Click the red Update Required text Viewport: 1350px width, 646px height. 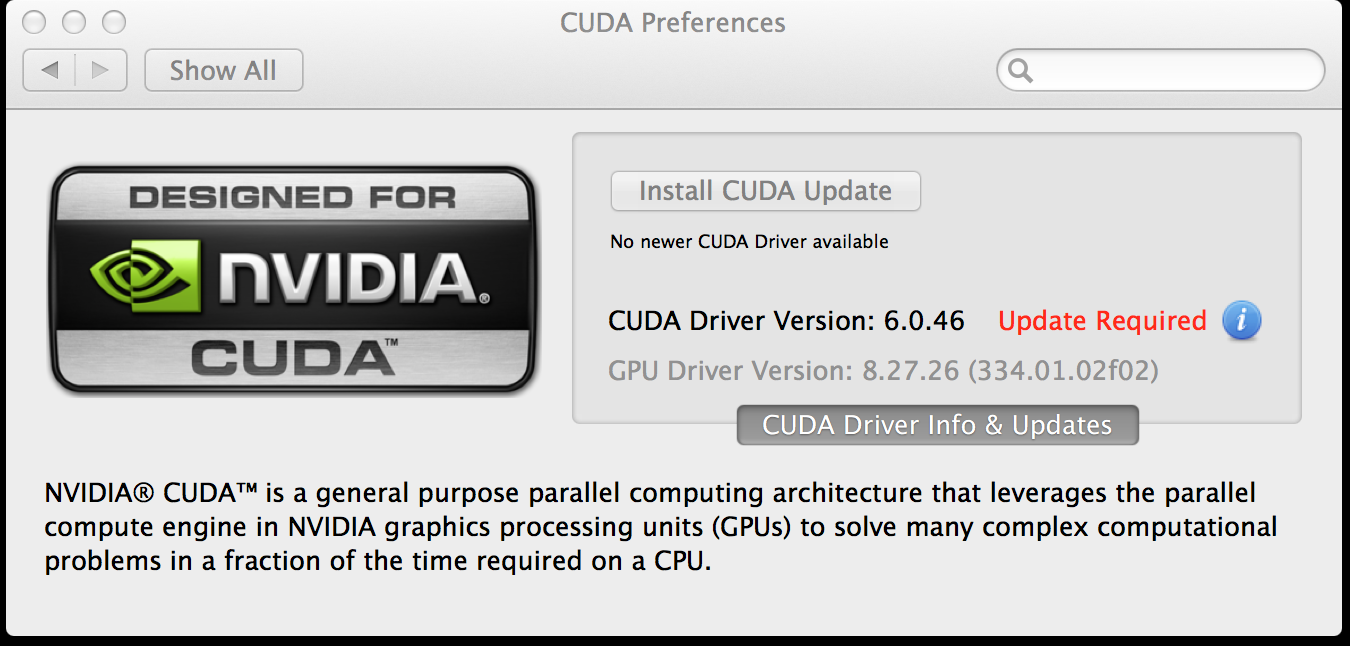click(x=1102, y=321)
